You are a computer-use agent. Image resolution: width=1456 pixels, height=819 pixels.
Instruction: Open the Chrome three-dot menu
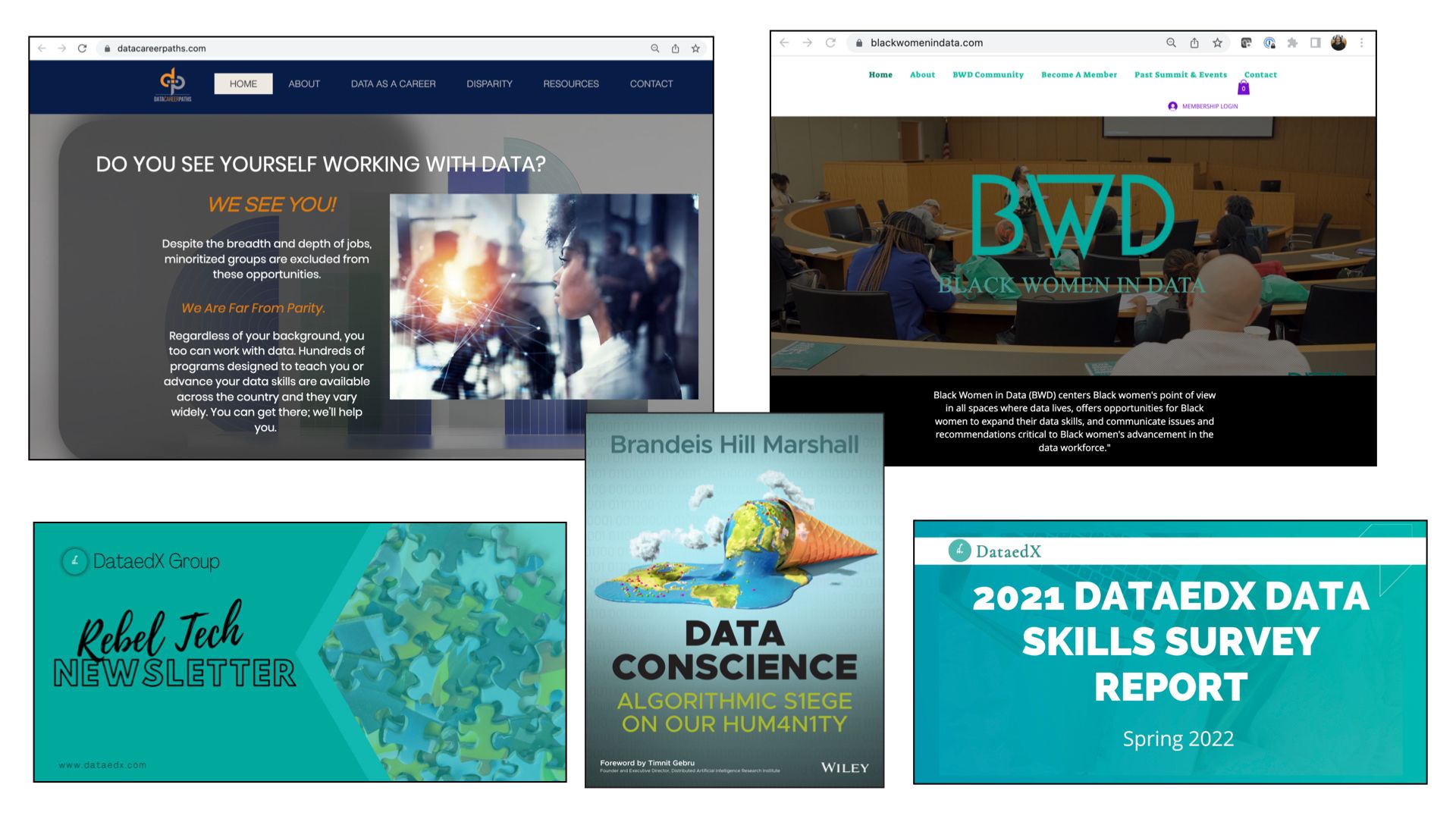coord(1362,43)
